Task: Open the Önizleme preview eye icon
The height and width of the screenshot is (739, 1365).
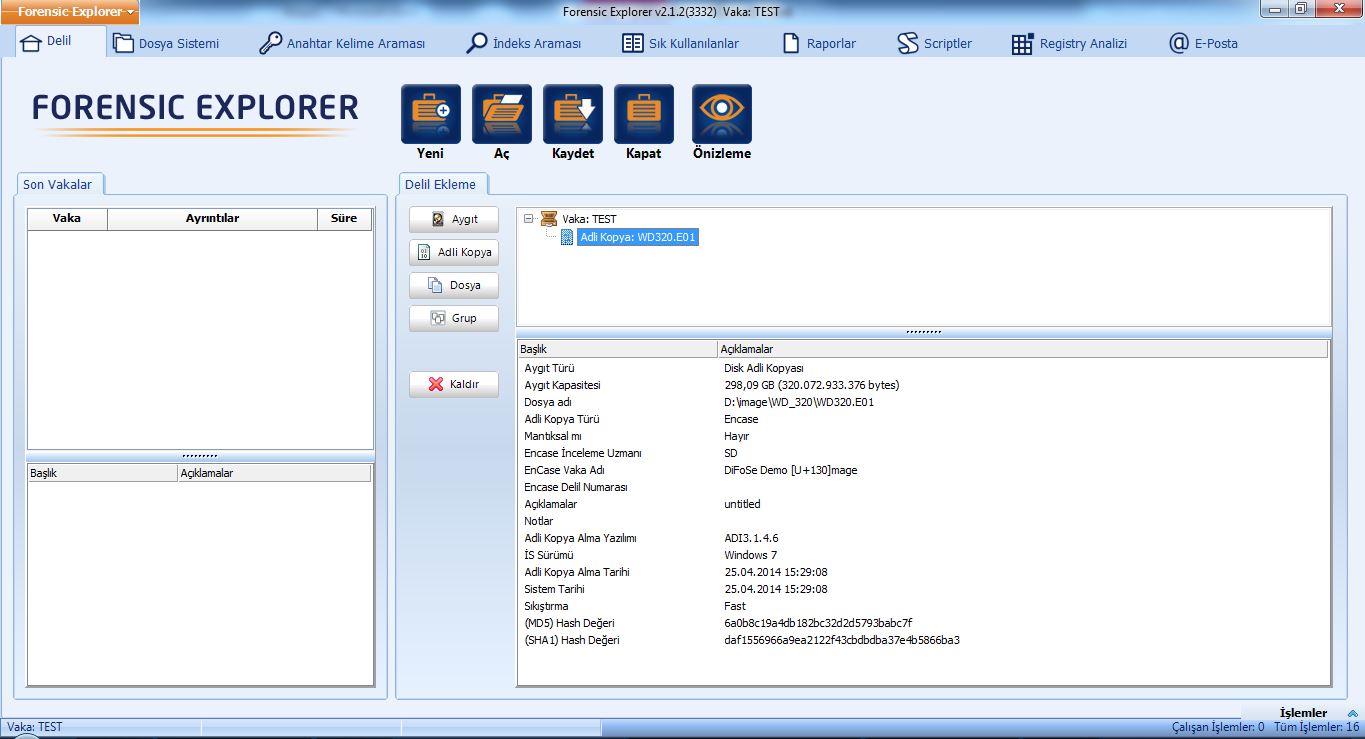Action: coord(721,114)
